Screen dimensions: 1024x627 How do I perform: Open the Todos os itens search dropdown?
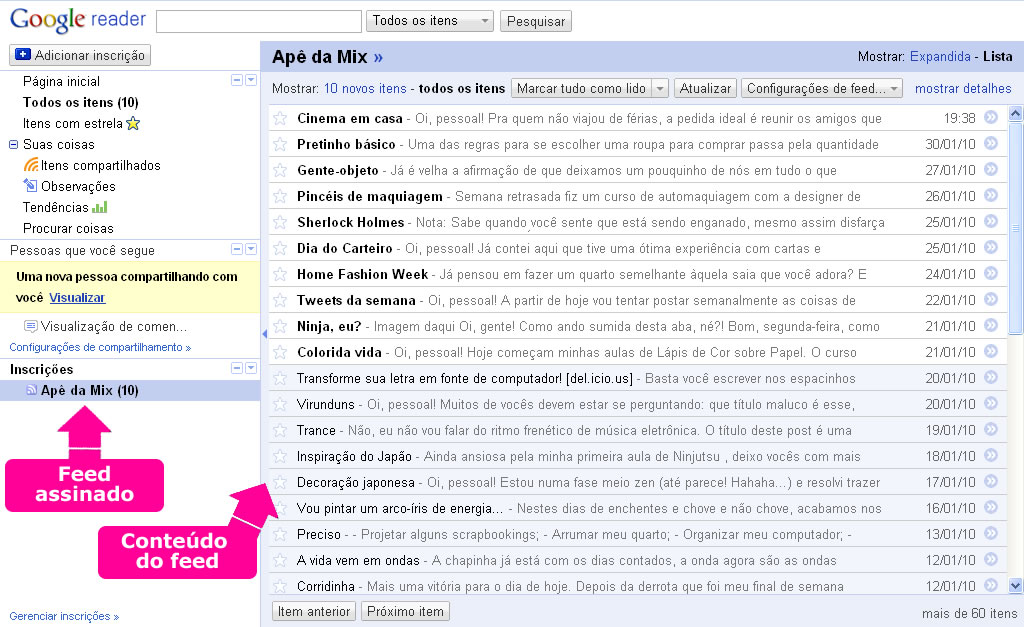(x=430, y=21)
